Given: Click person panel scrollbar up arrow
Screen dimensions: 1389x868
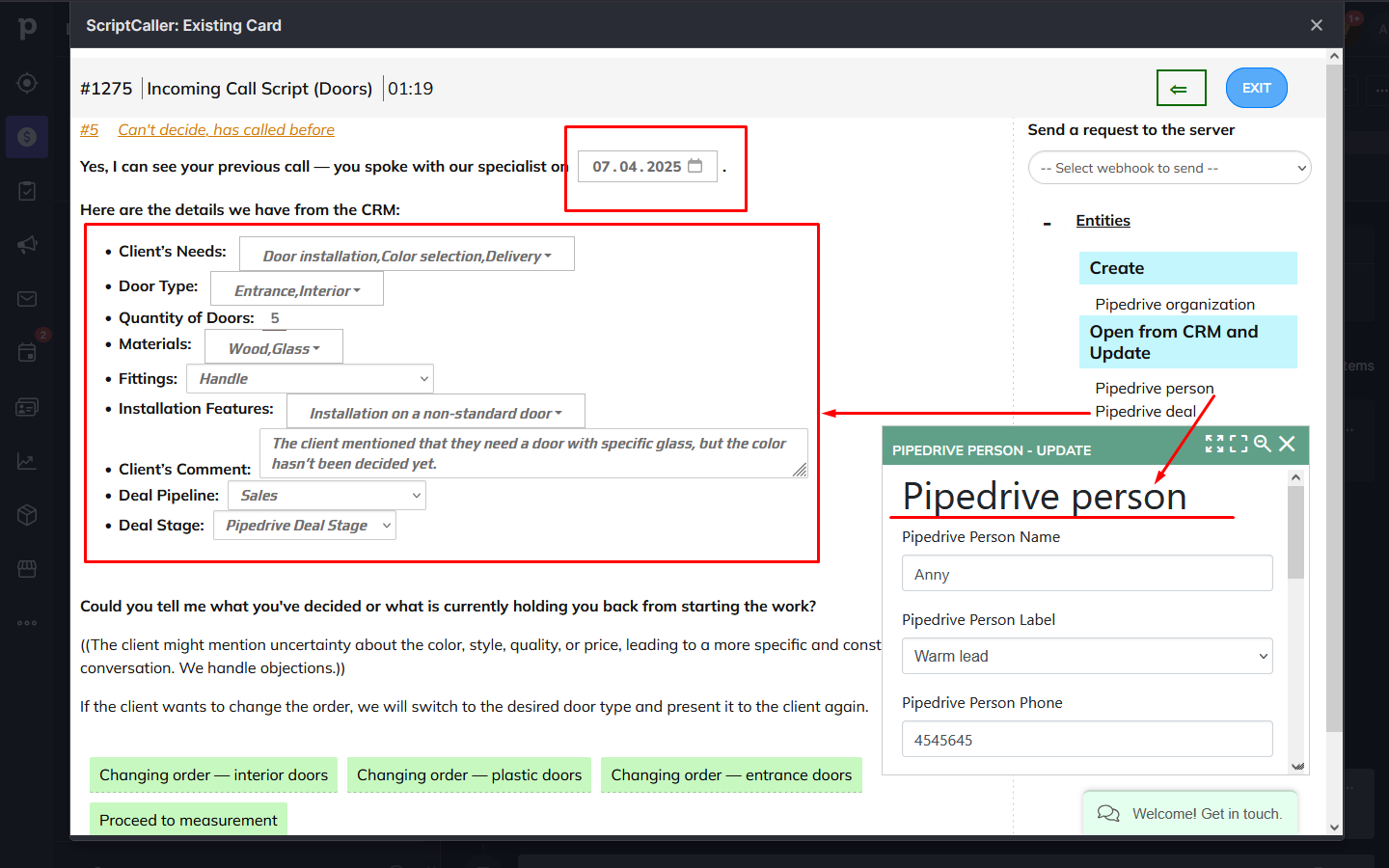Looking at the screenshot, I should tap(1295, 477).
